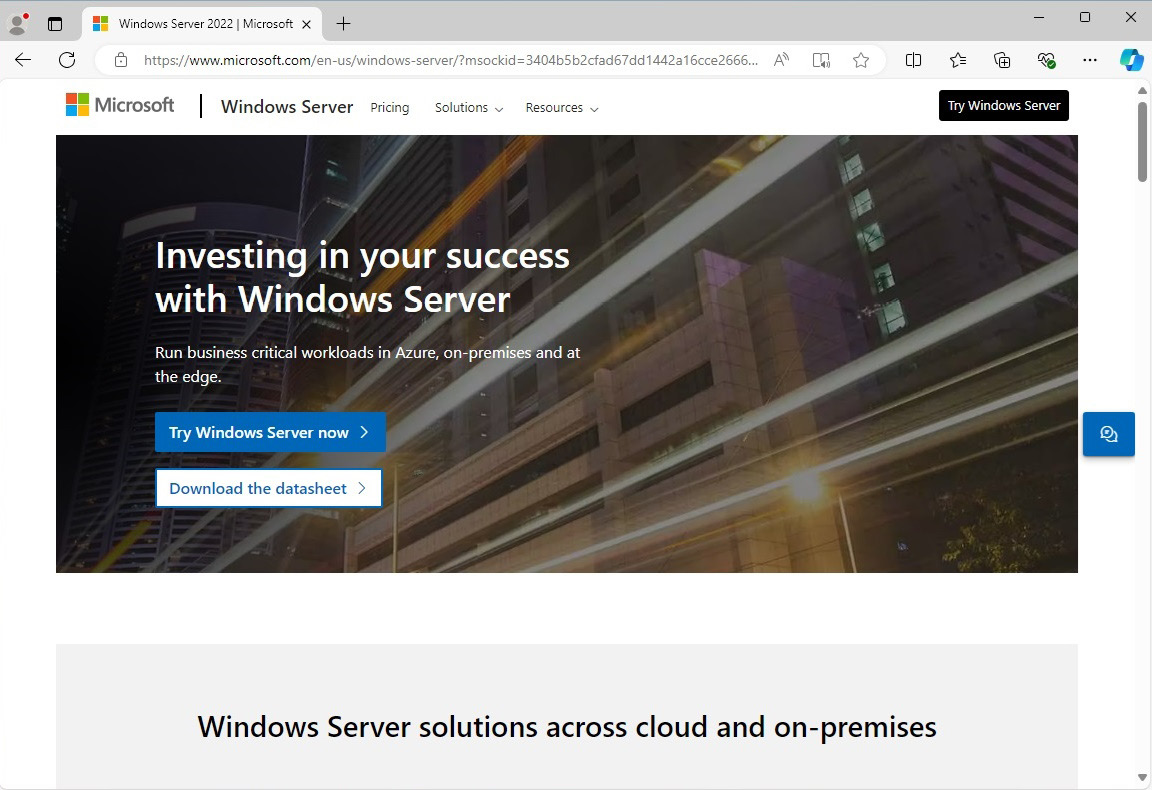Open the tab actions menu icon
1152x790 pixels.
(55, 24)
